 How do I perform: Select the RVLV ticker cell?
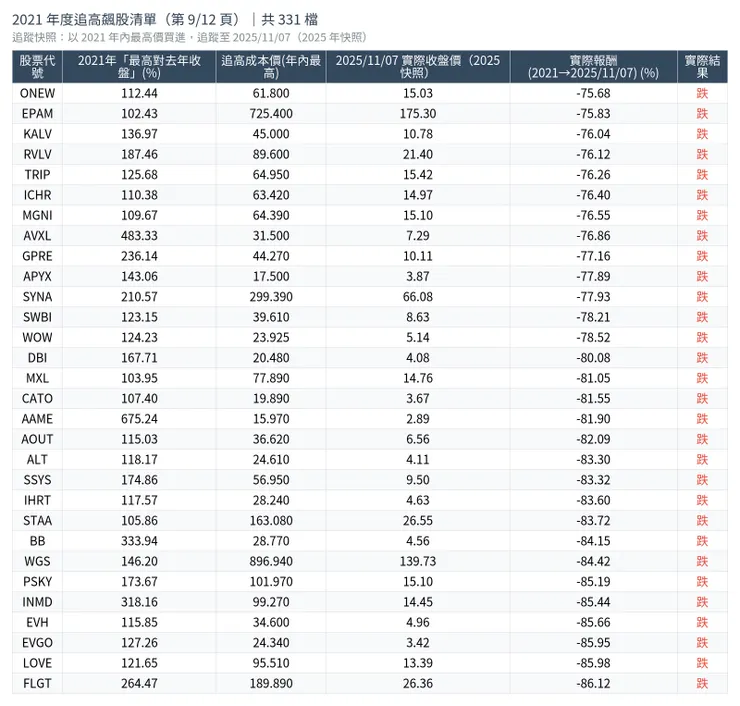pos(37,154)
